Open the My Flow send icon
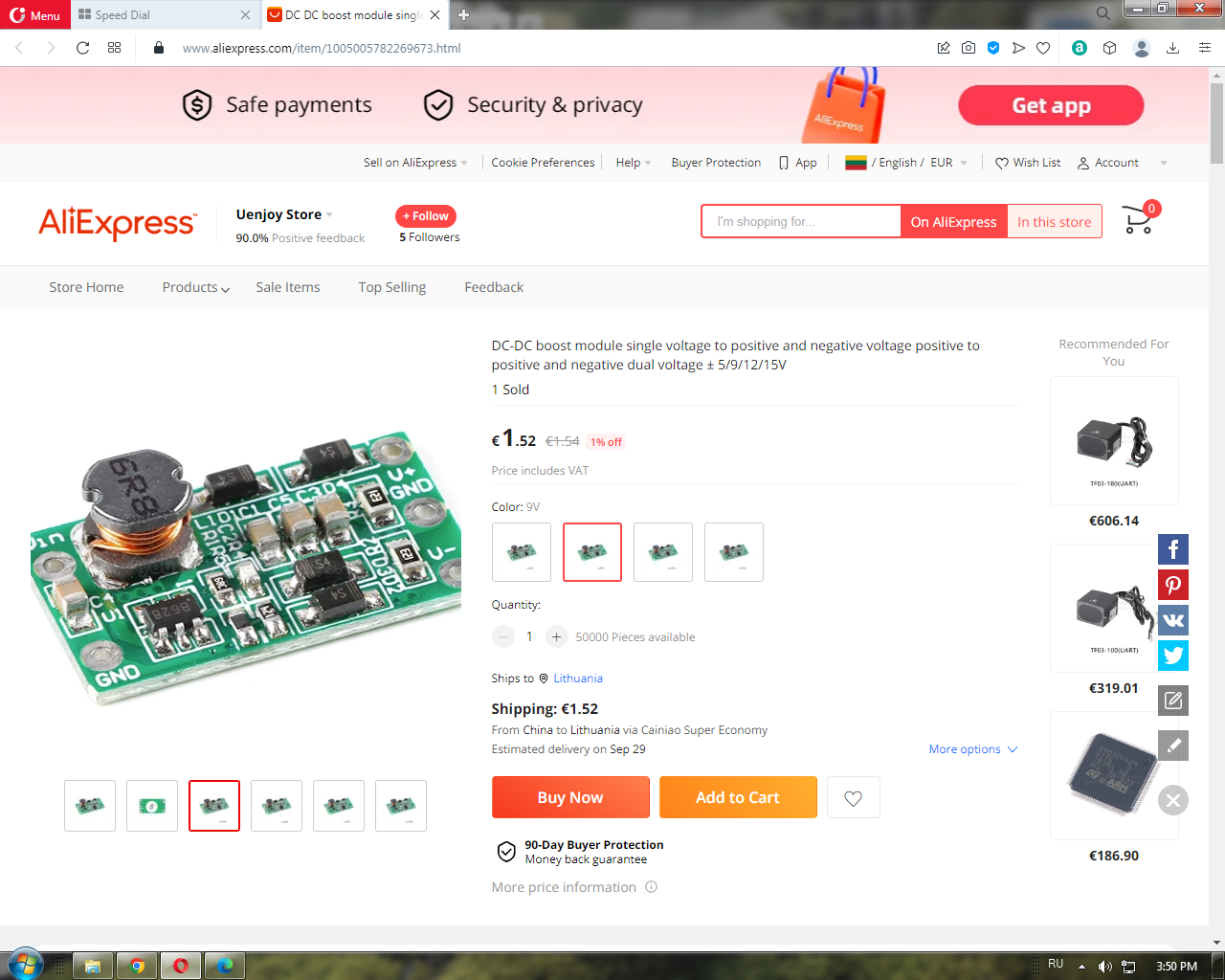1225x980 pixels. coord(1018,48)
